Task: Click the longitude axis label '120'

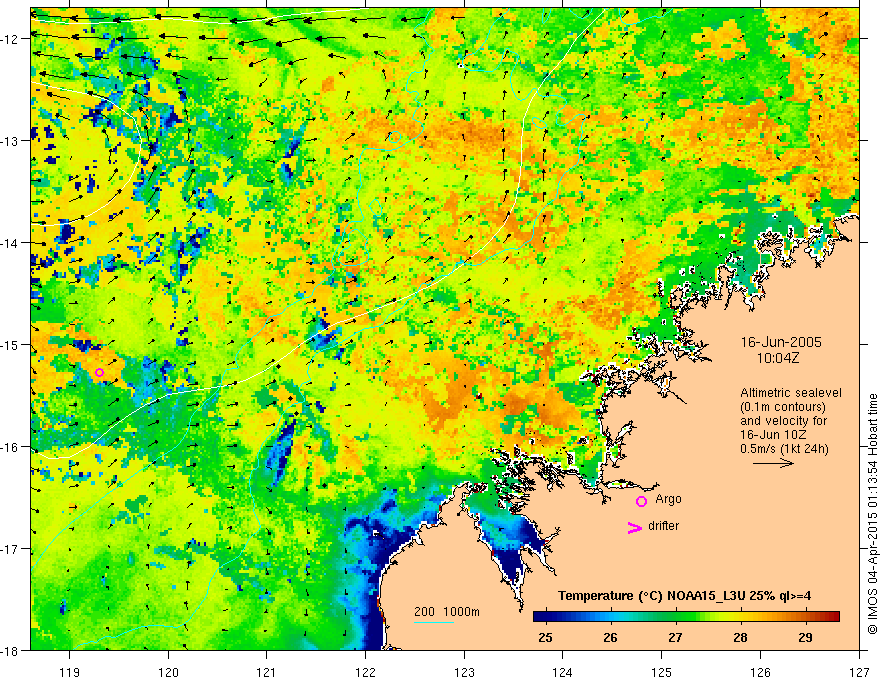Action: point(168,672)
